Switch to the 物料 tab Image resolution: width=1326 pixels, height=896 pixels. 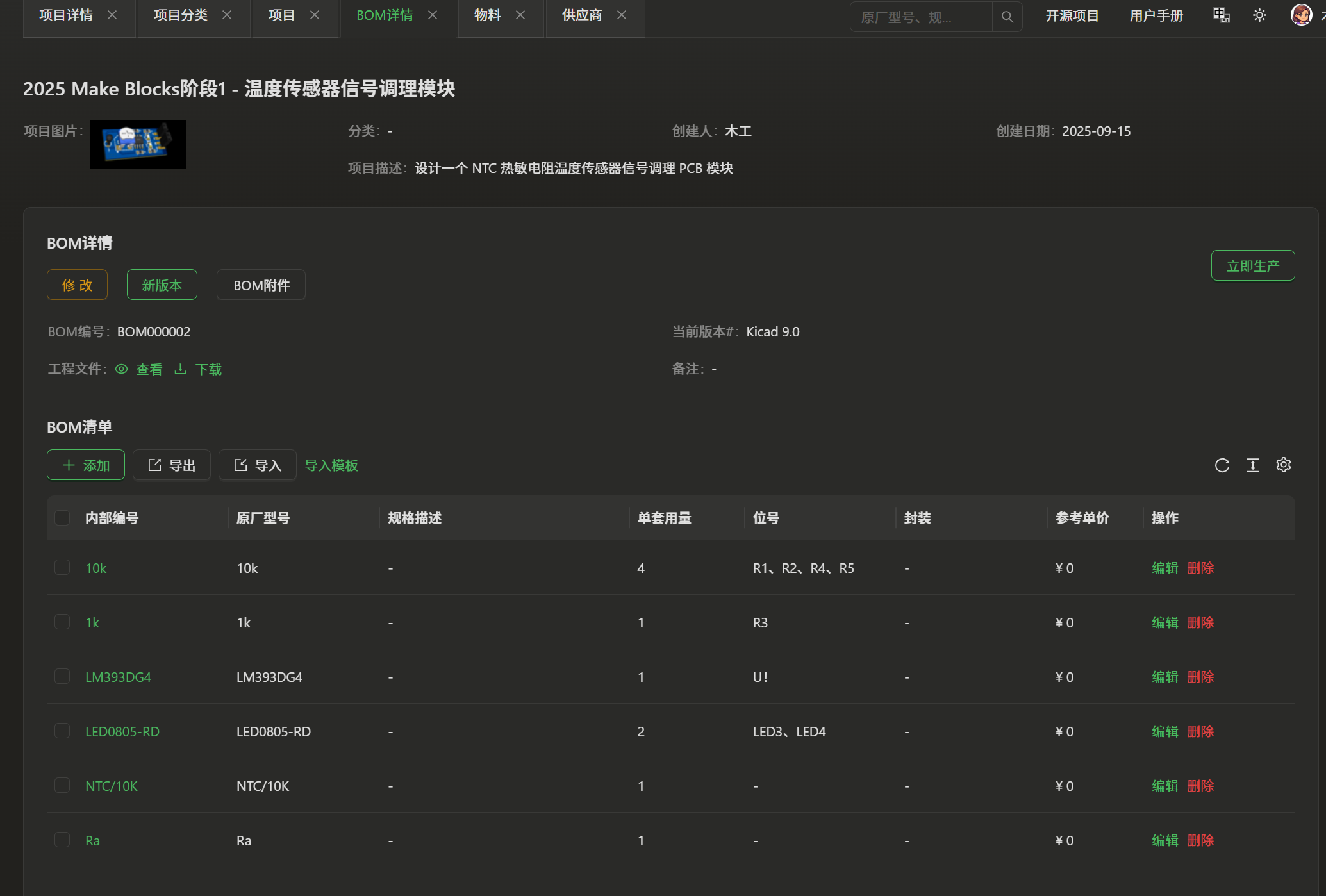[x=487, y=15]
